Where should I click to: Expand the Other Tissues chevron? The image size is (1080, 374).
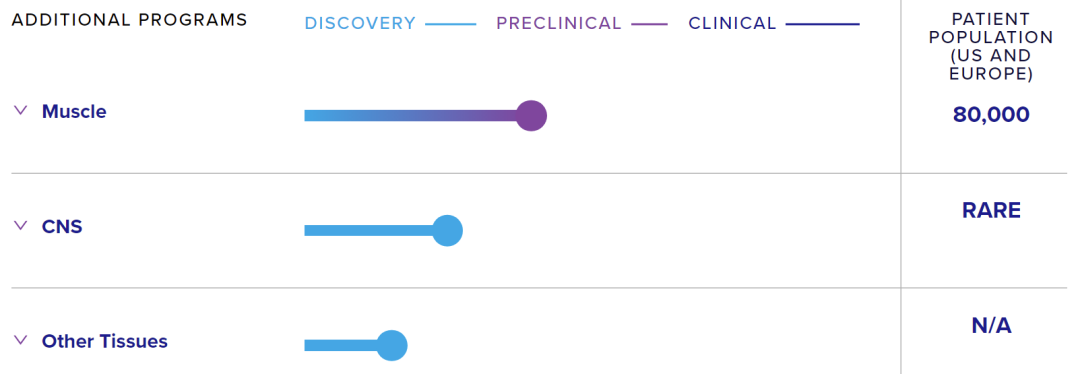pos(20,340)
